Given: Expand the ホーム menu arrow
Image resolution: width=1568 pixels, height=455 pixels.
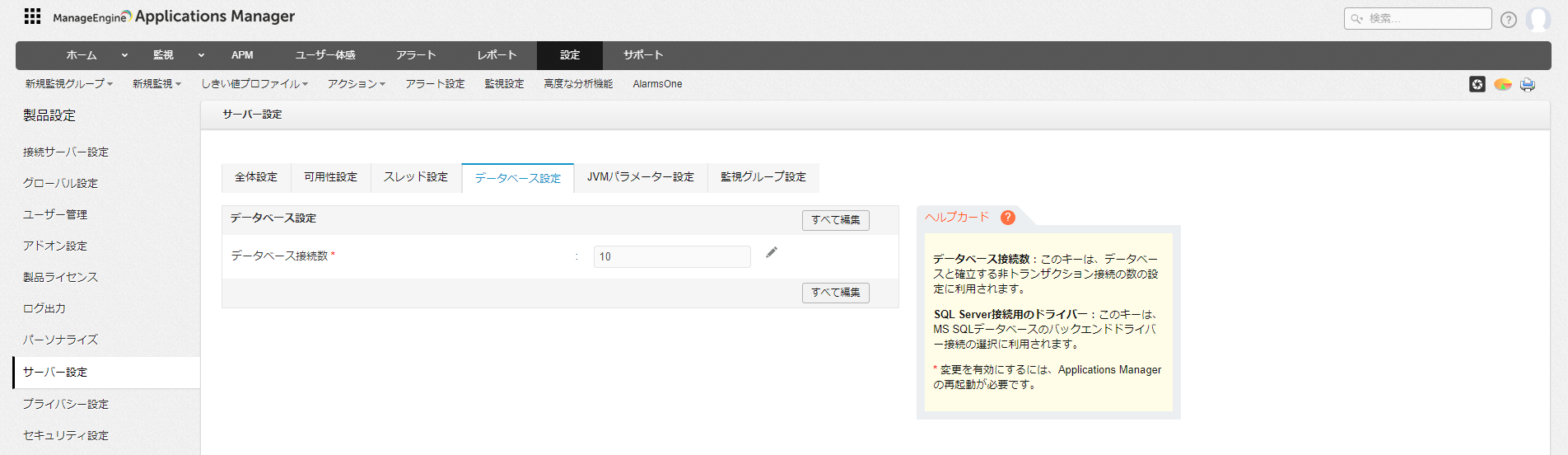Looking at the screenshot, I should click(124, 55).
